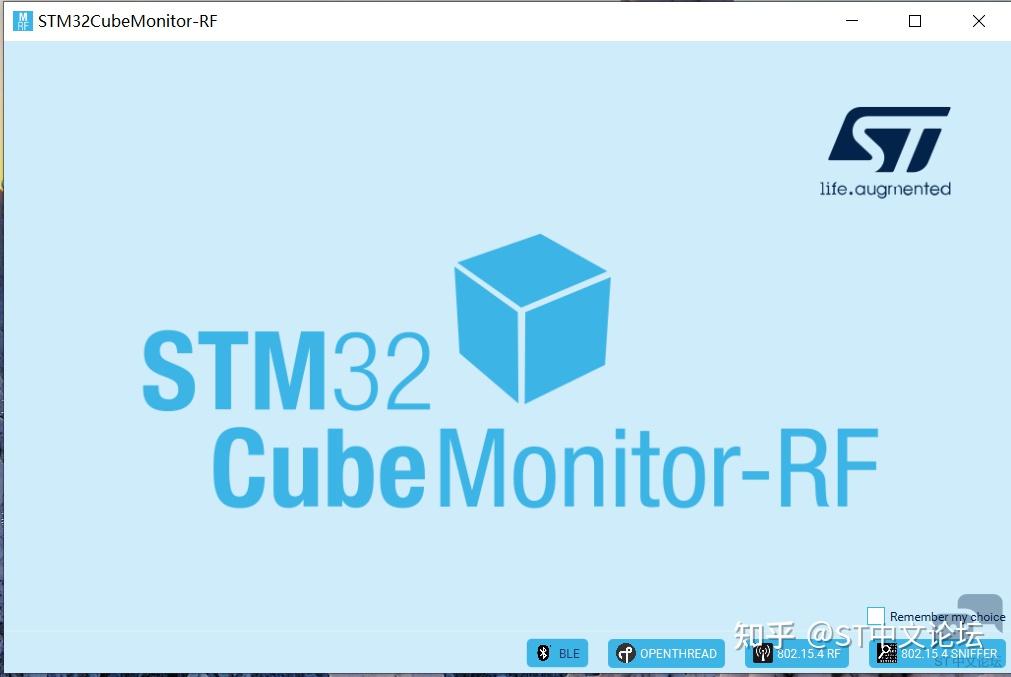Maximize the STM32CubeMonitor-RF window
Image resolution: width=1011 pixels, height=677 pixels.
tap(914, 20)
